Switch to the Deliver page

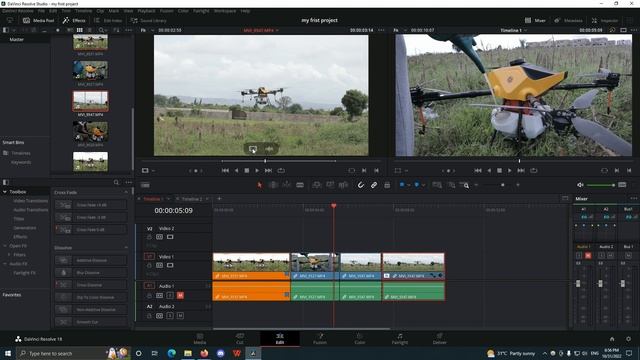tap(440, 338)
